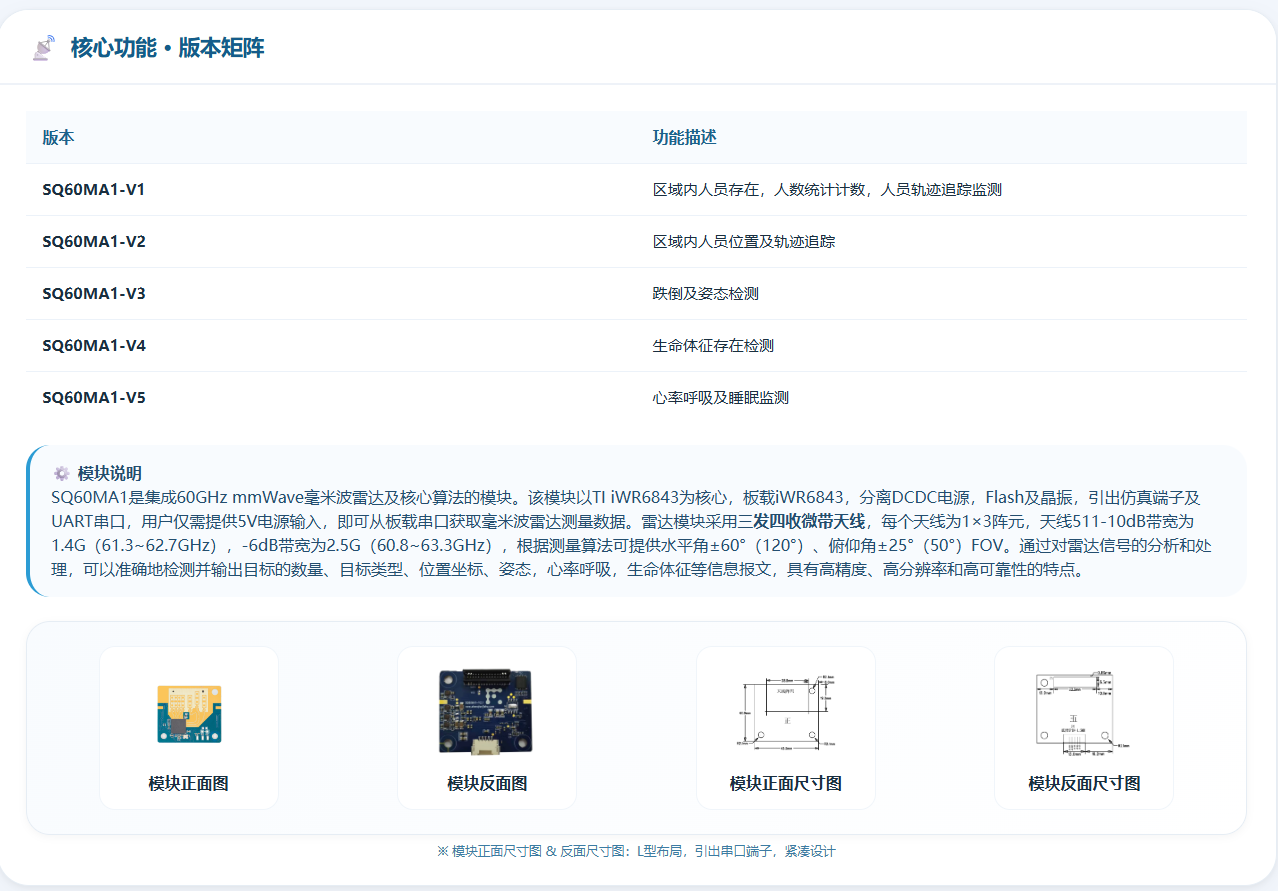Open the 模块正面图 board image

click(189, 713)
